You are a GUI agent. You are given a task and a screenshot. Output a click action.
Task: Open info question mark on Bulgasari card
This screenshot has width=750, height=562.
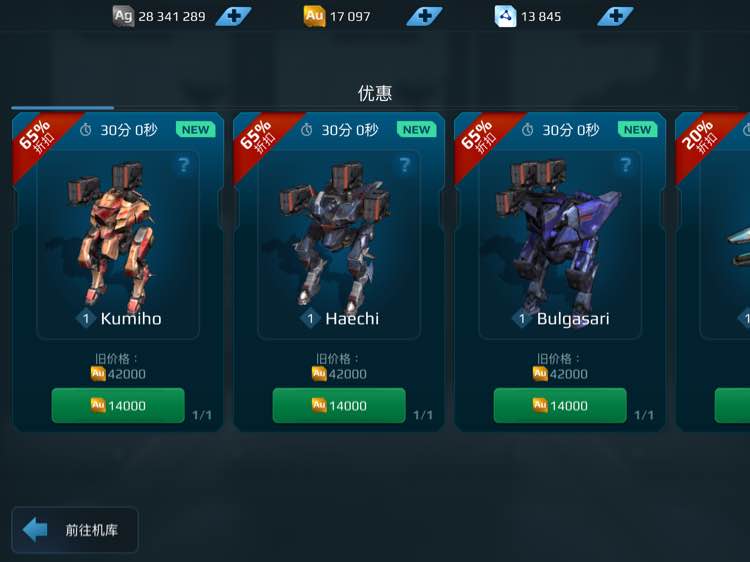tap(626, 165)
